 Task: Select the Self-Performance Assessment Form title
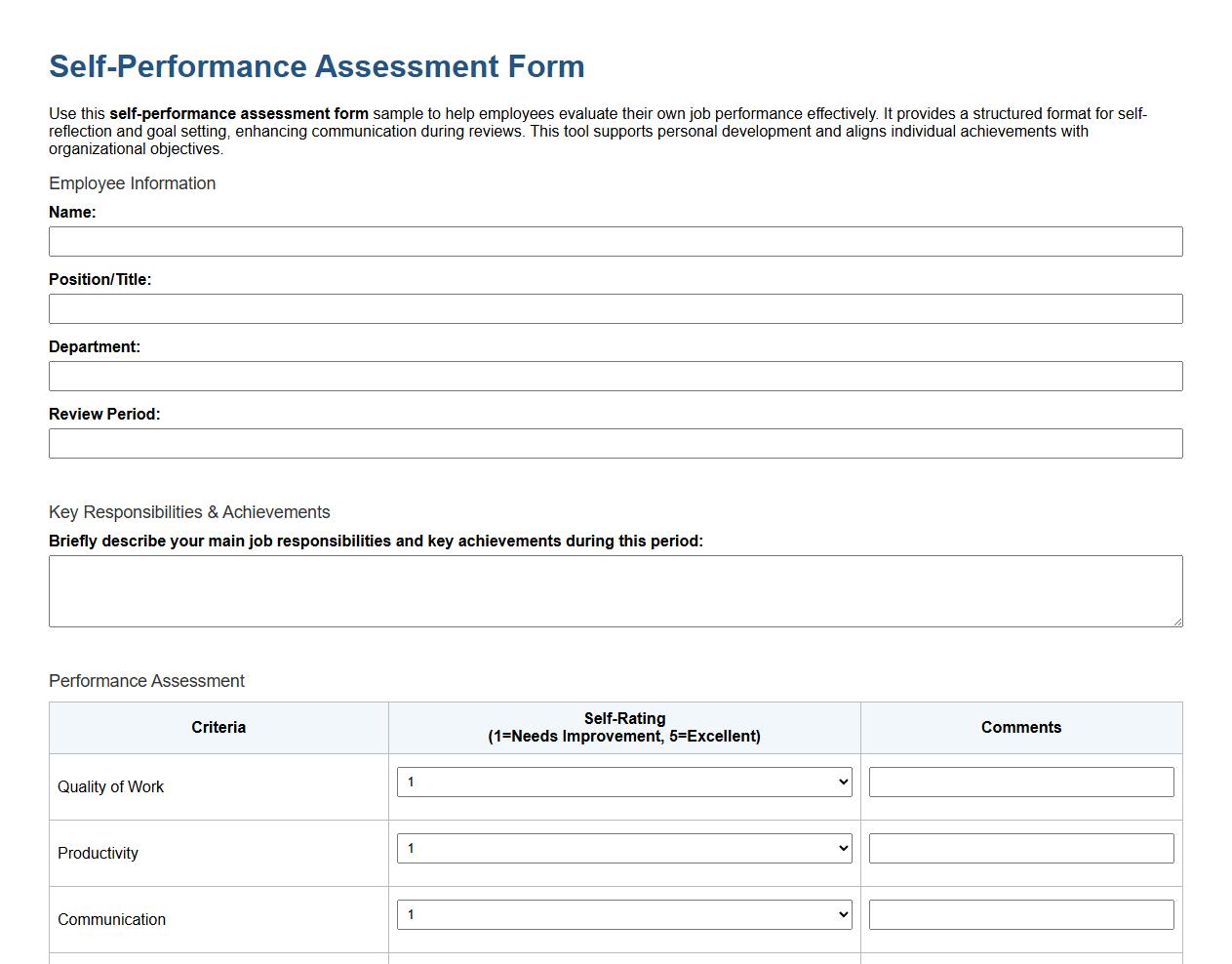coord(316,65)
